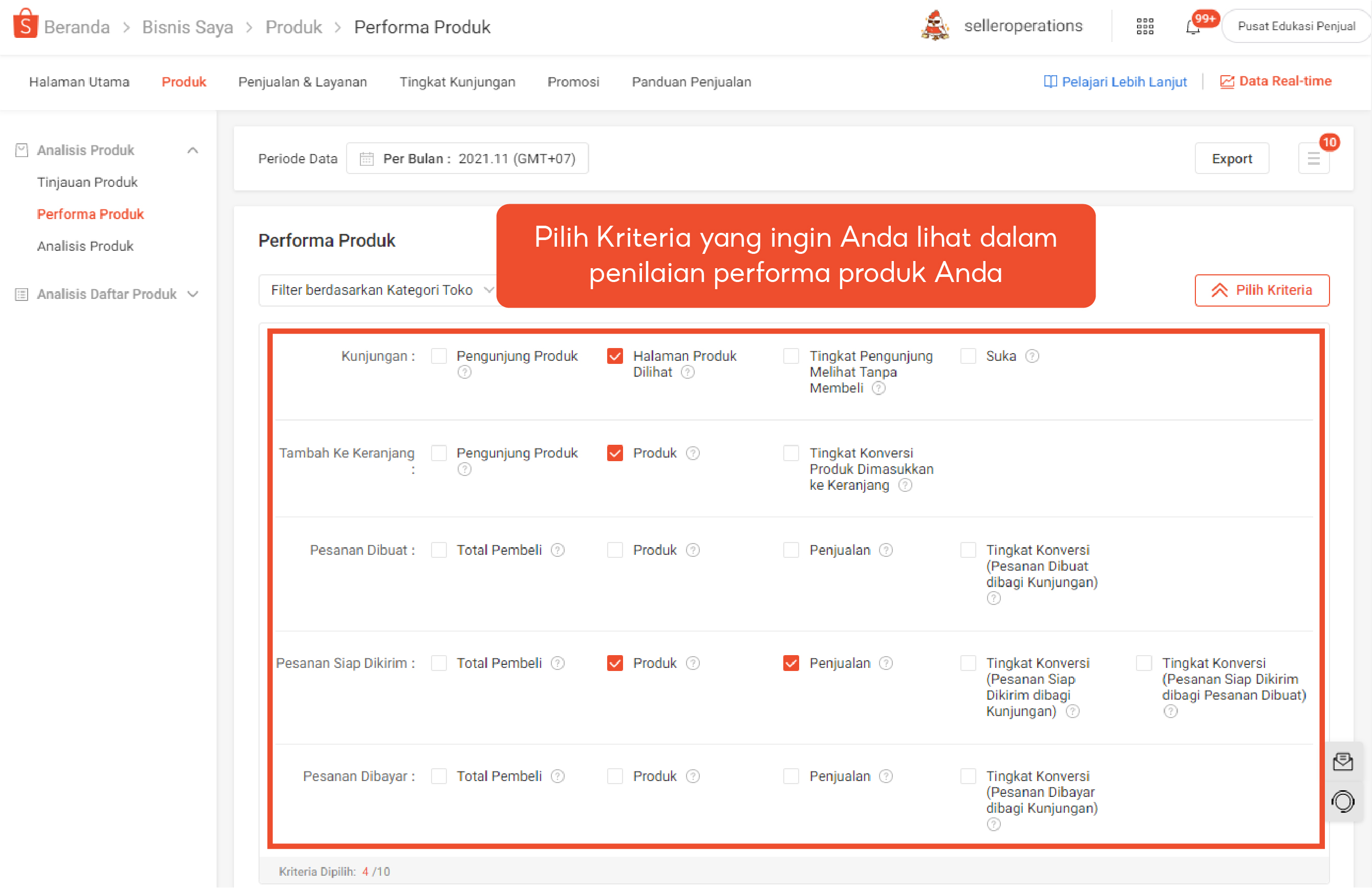This screenshot has height=888, width=1372.
Task: Open the Pelajari Lebih Lanjut link
Action: point(1116,82)
